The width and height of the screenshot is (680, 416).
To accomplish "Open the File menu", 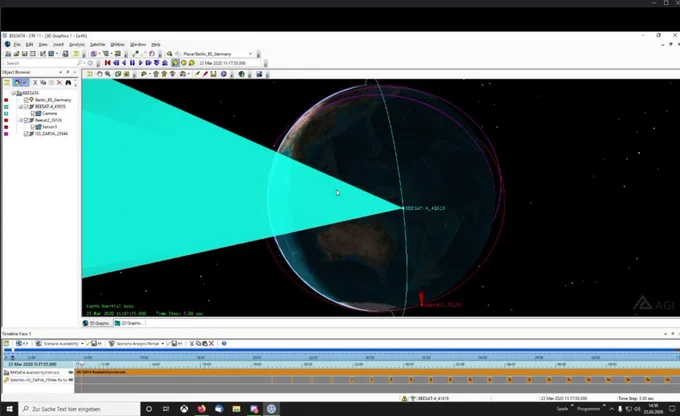I will click(17, 44).
